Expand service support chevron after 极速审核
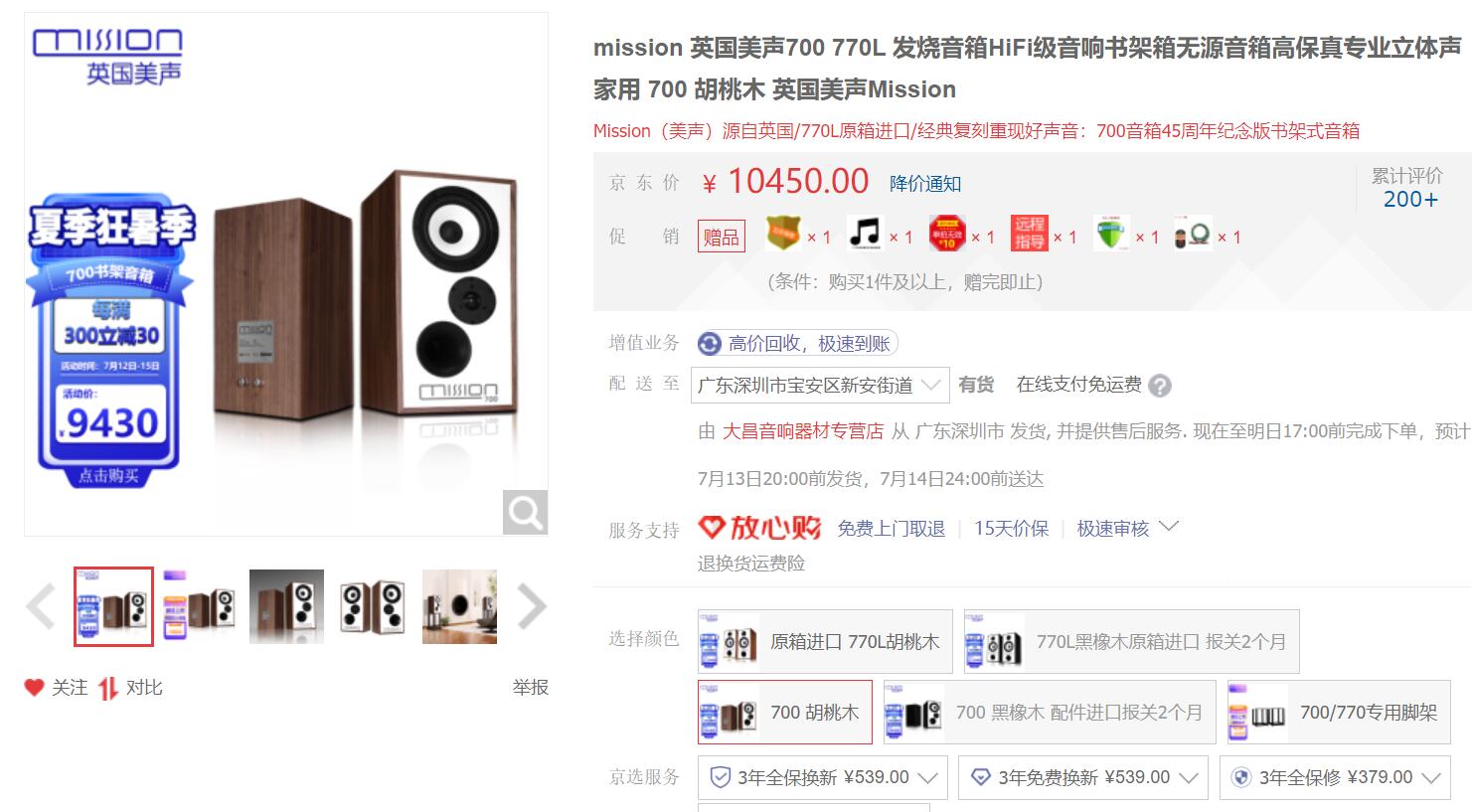 pos(1169,527)
